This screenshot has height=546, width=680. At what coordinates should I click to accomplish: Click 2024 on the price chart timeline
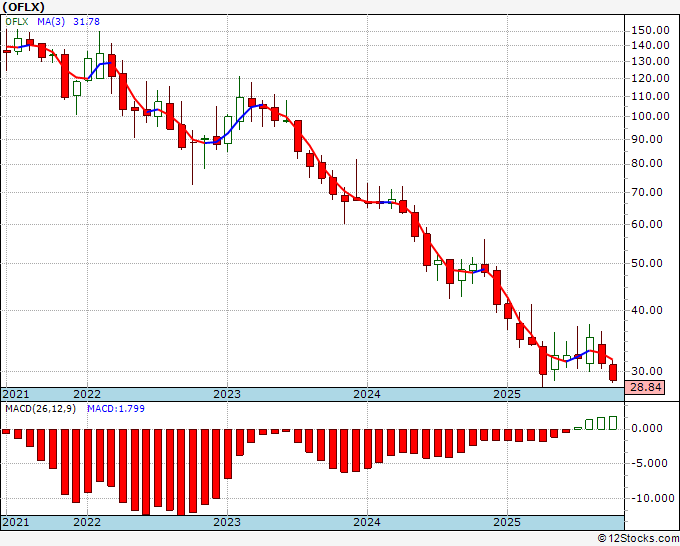tap(367, 394)
